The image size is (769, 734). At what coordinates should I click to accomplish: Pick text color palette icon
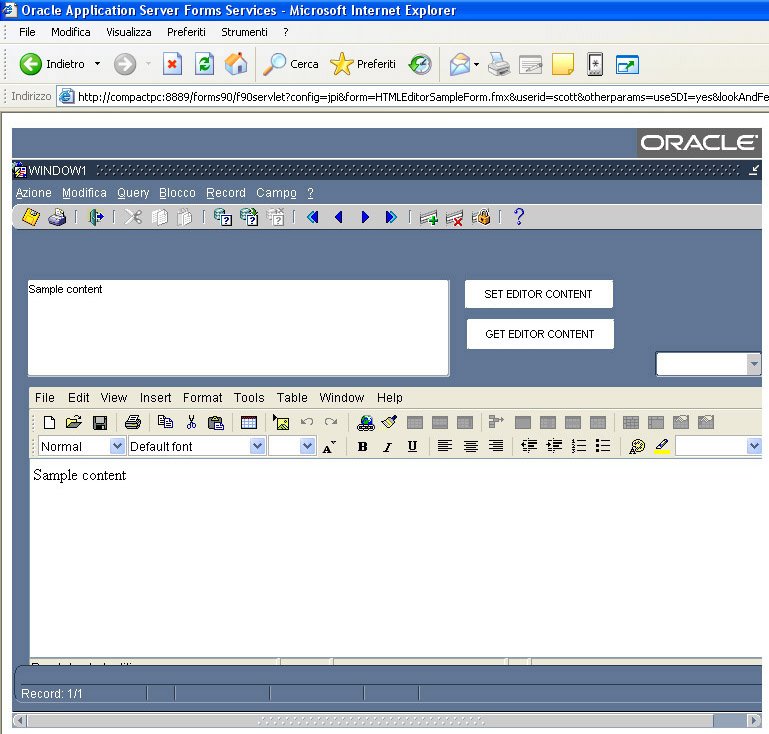click(x=637, y=446)
